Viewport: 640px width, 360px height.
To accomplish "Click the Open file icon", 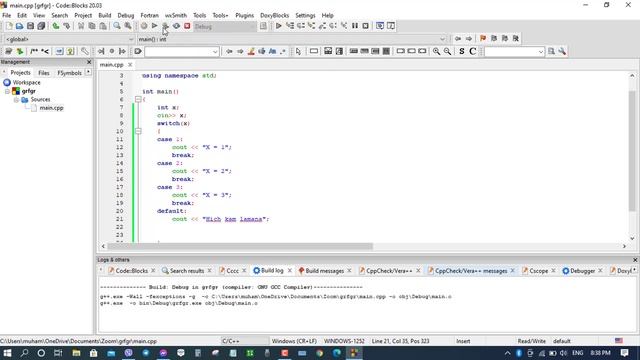I will (x=20, y=26).
